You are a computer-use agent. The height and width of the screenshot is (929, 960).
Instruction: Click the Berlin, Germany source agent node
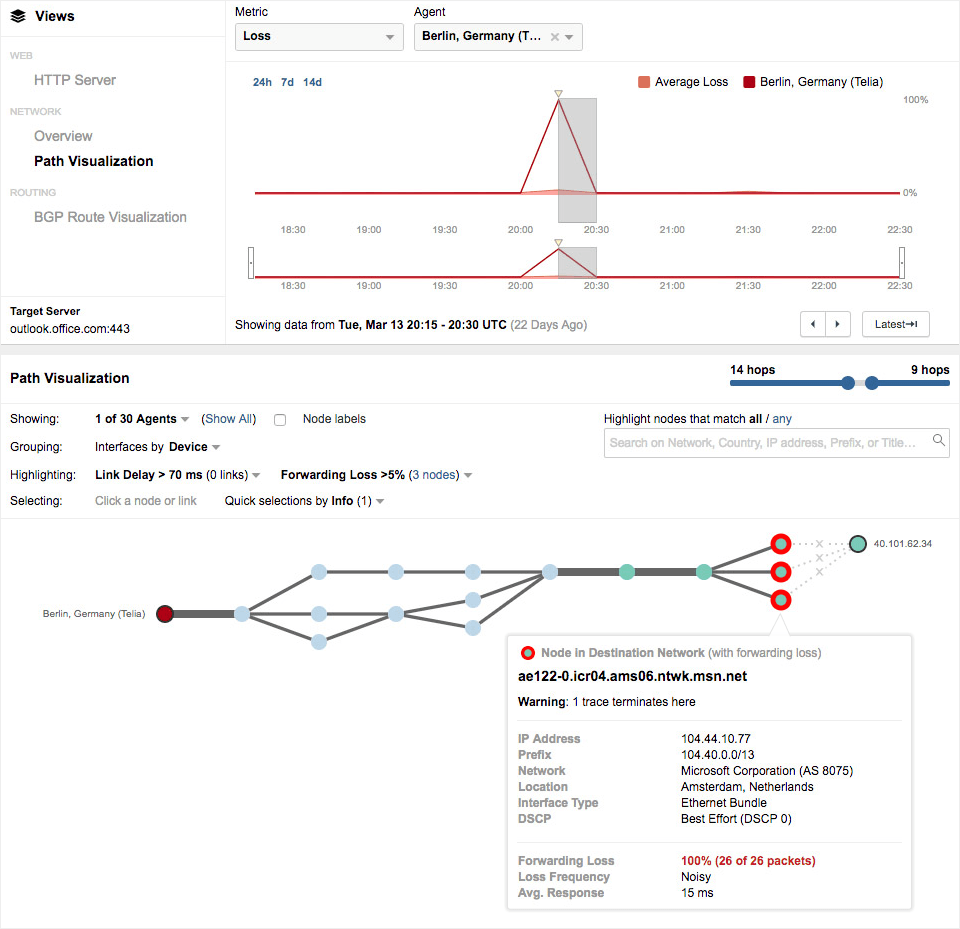coord(165,614)
